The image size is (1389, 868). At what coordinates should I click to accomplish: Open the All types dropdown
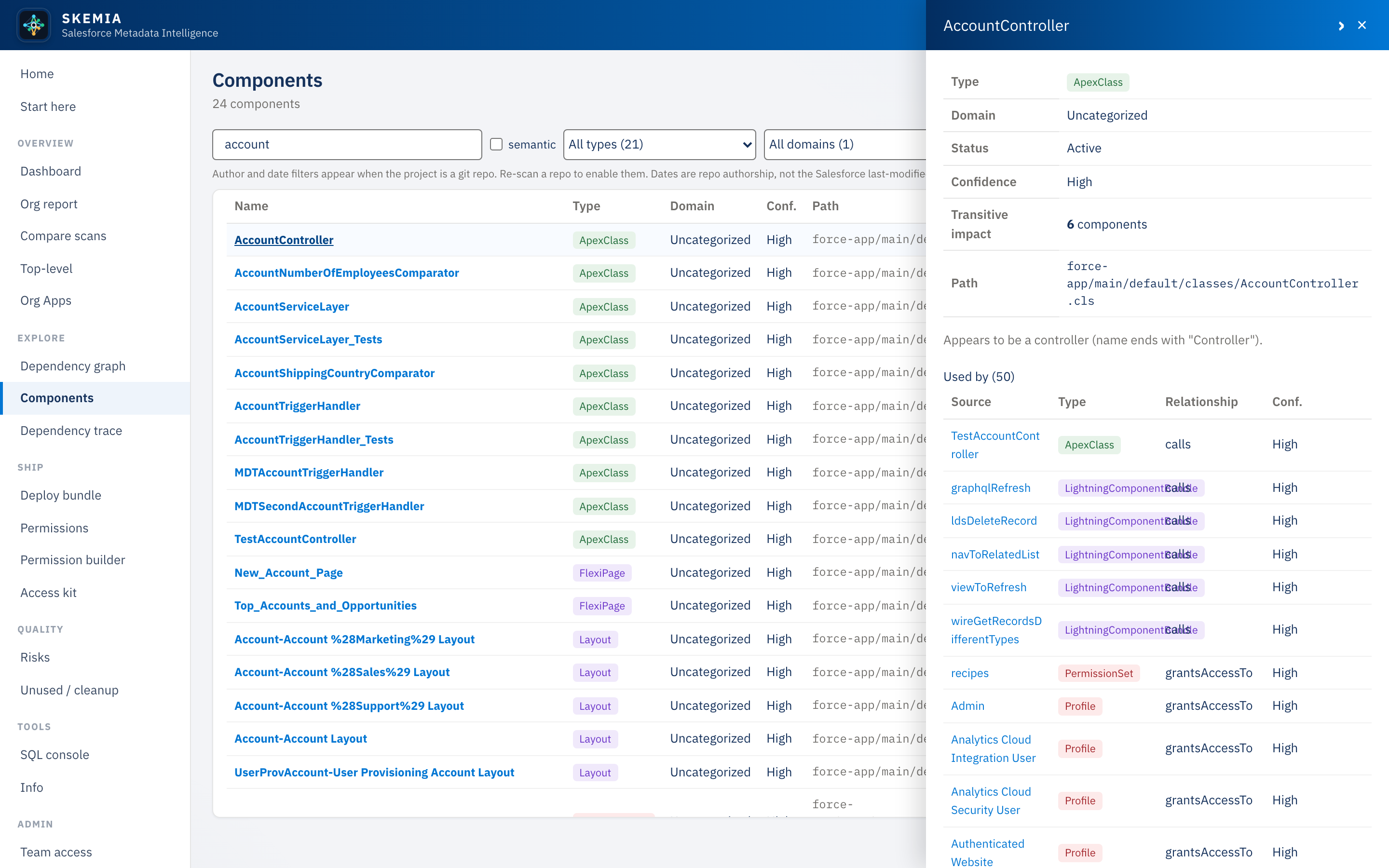659,145
